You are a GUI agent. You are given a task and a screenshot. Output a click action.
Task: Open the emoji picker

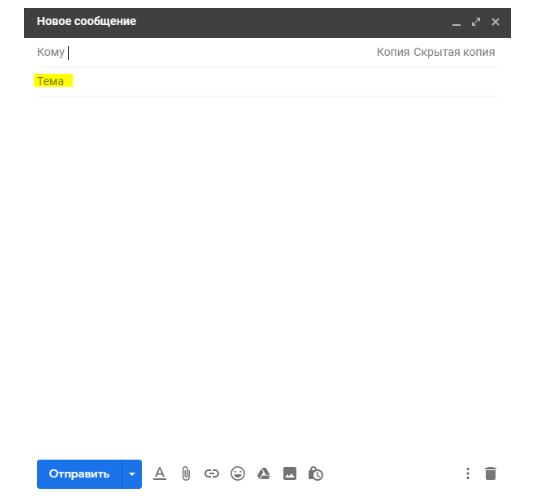point(237,474)
